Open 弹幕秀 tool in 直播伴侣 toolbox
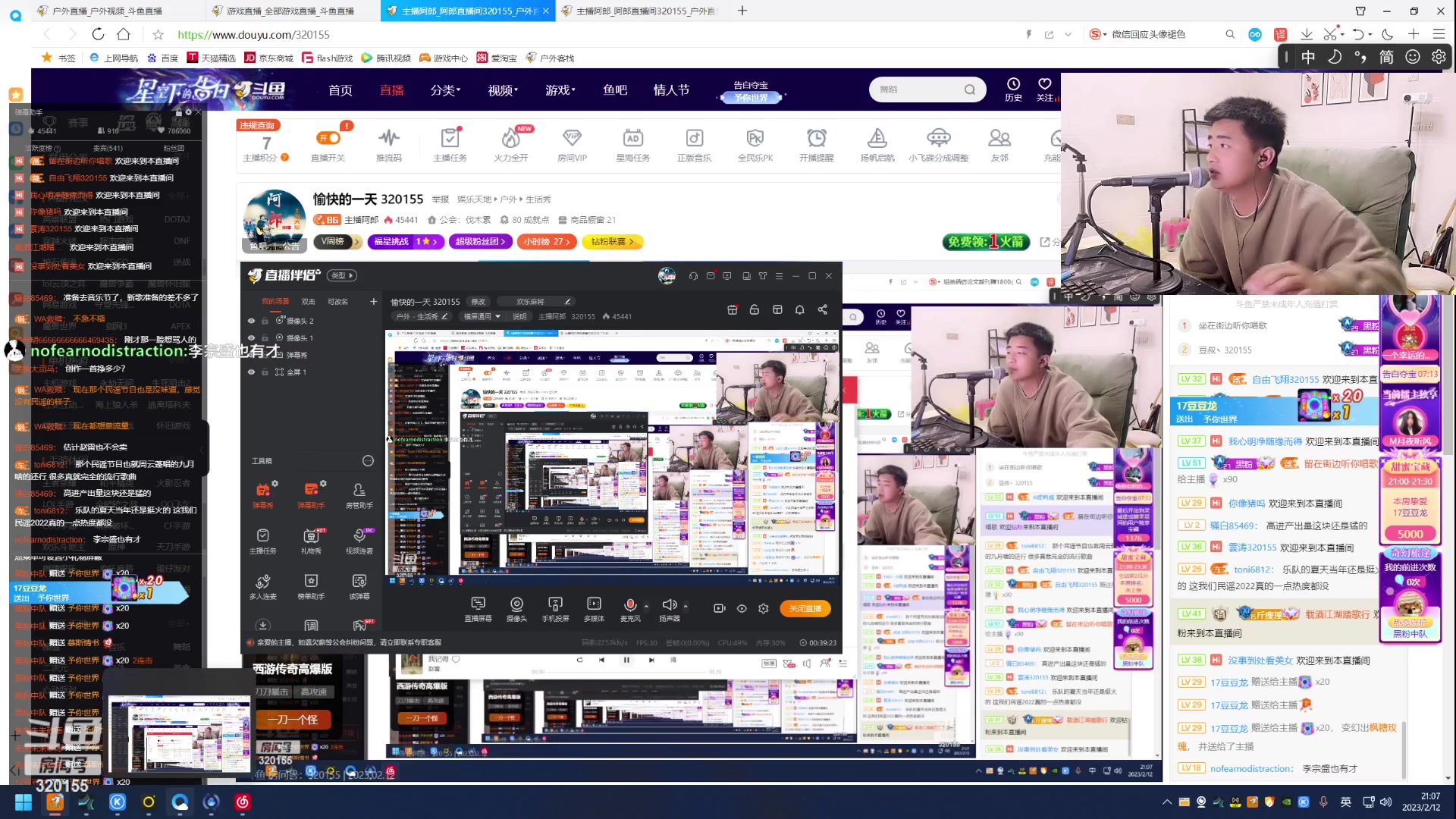Image resolution: width=1456 pixels, height=819 pixels. point(263,494)
